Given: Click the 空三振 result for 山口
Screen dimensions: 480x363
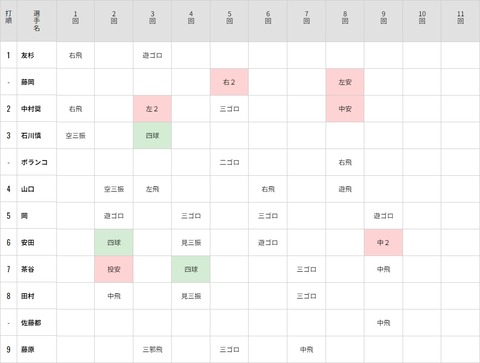Looking at the screenshot, I should click(114, 189).
